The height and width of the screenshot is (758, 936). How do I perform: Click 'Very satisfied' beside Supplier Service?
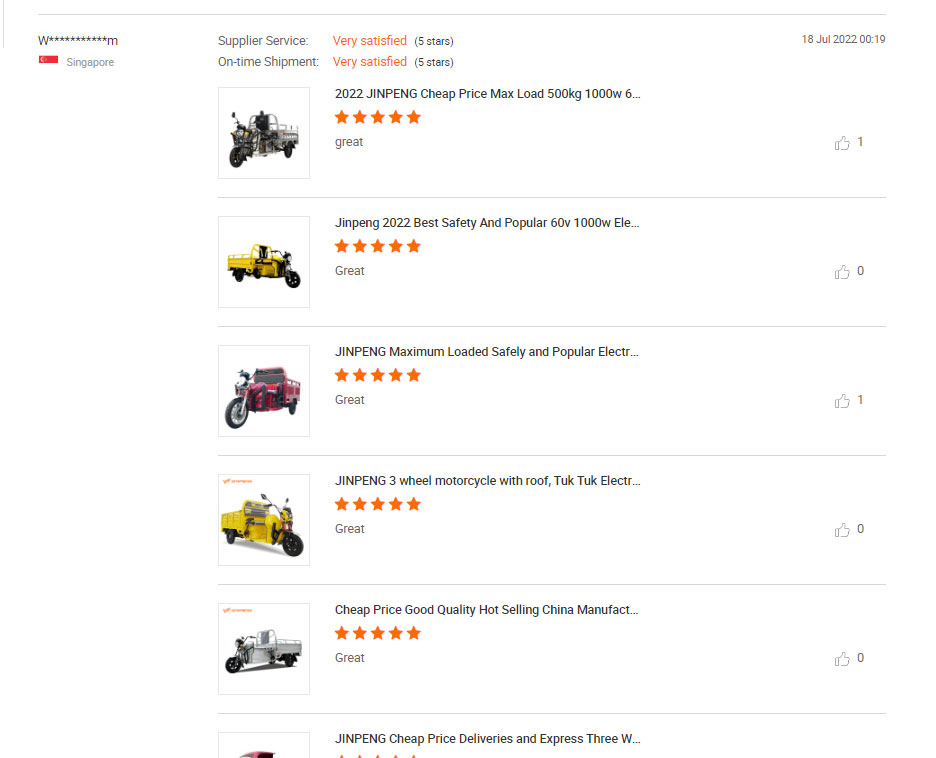[370, 41]
